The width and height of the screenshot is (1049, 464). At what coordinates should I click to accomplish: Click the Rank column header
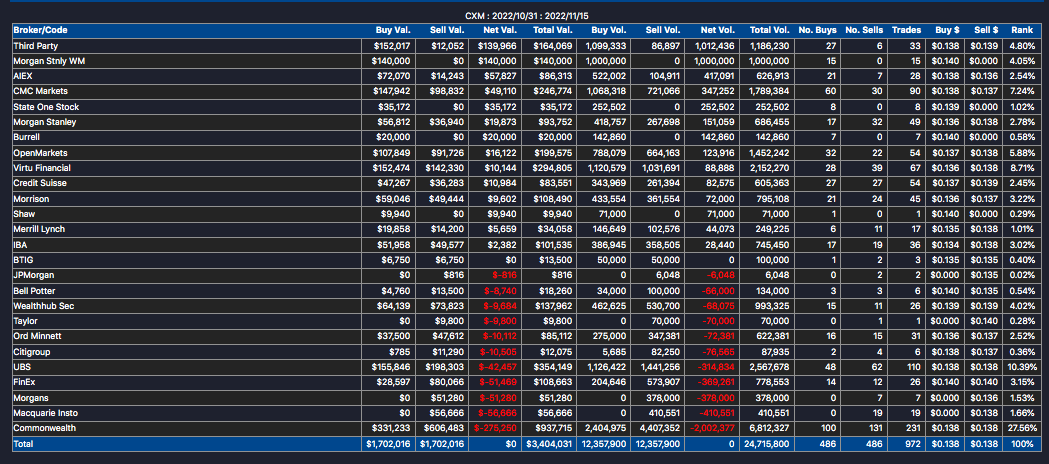coord(1022,30)
